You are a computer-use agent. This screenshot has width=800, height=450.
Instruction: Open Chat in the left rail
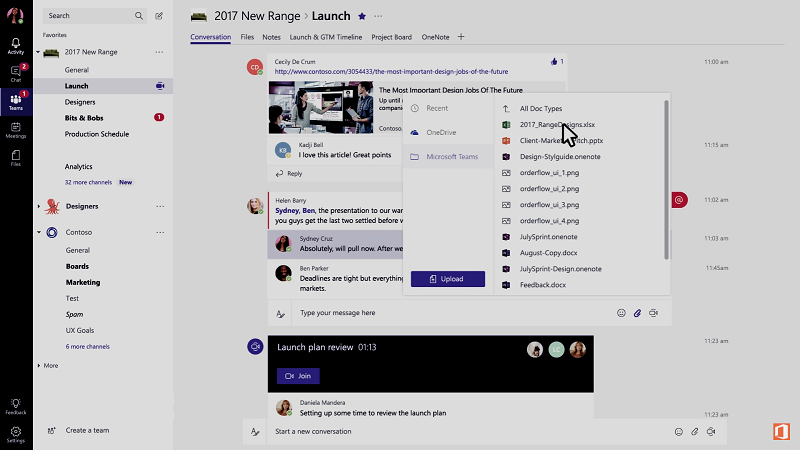pos(16,72)
